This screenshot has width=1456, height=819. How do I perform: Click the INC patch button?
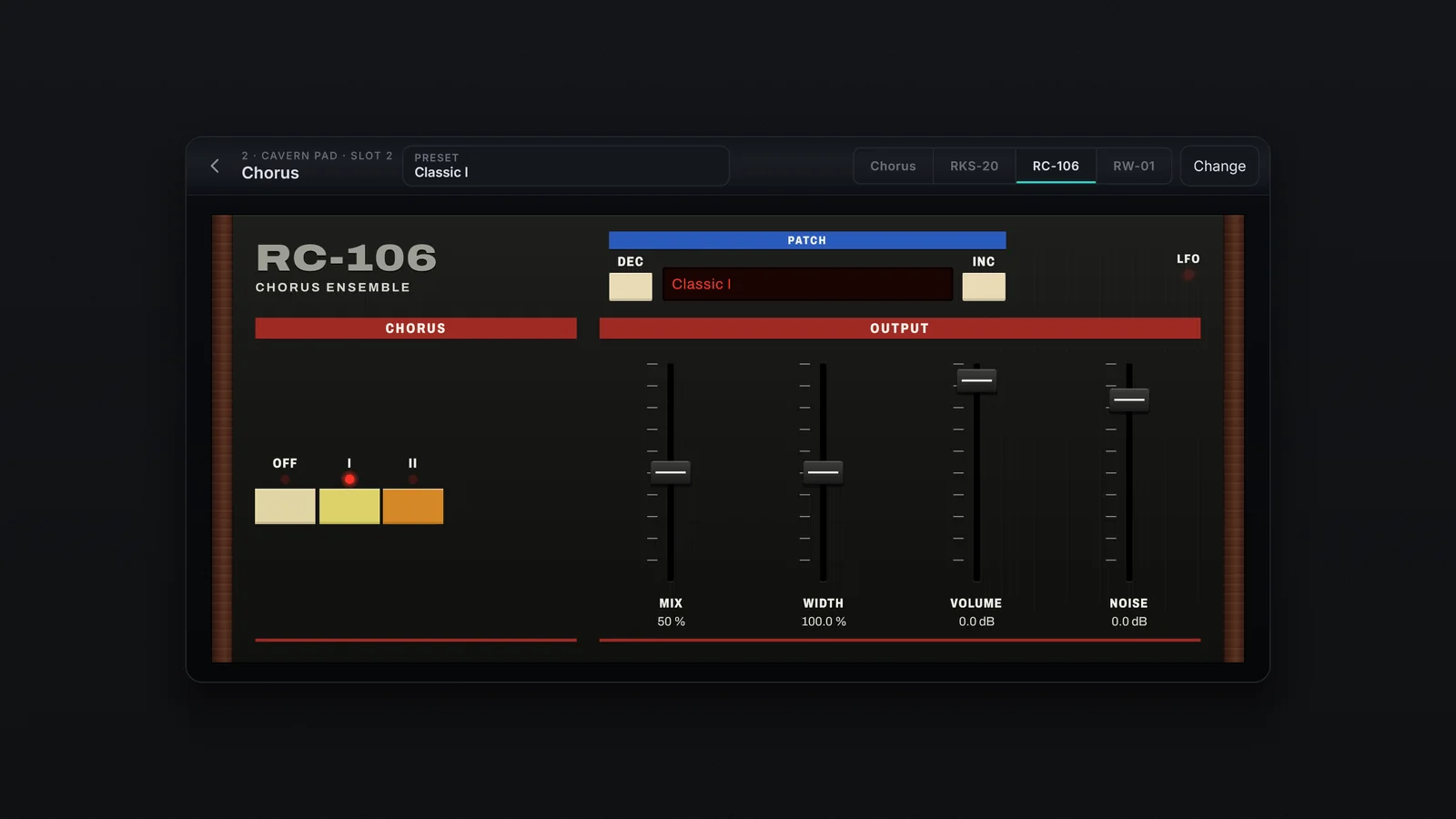[984, 287]
